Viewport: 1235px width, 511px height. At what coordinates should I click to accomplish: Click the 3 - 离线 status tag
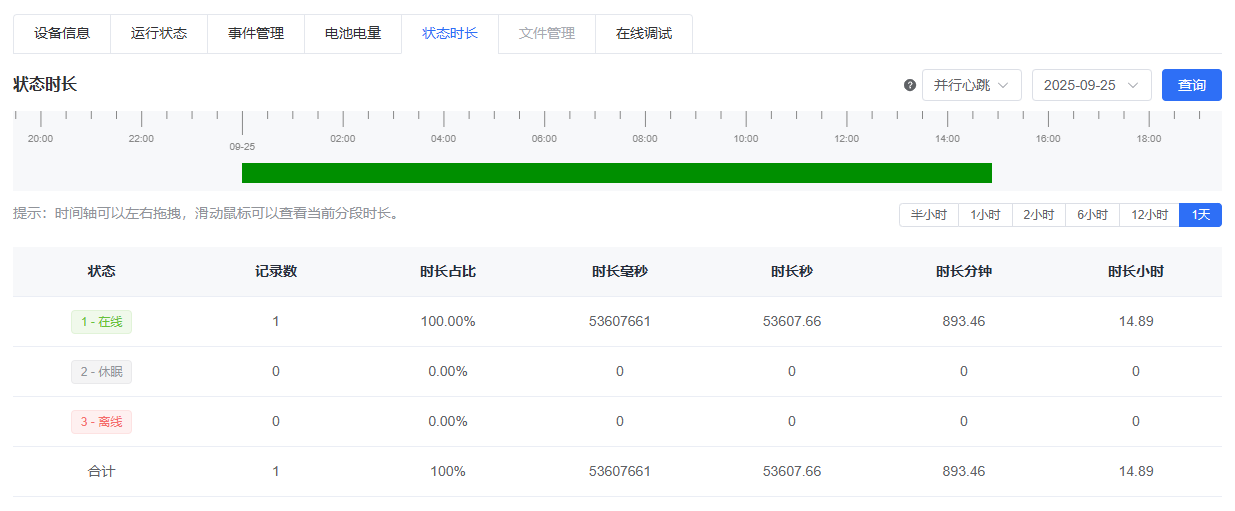pos(101,422)
